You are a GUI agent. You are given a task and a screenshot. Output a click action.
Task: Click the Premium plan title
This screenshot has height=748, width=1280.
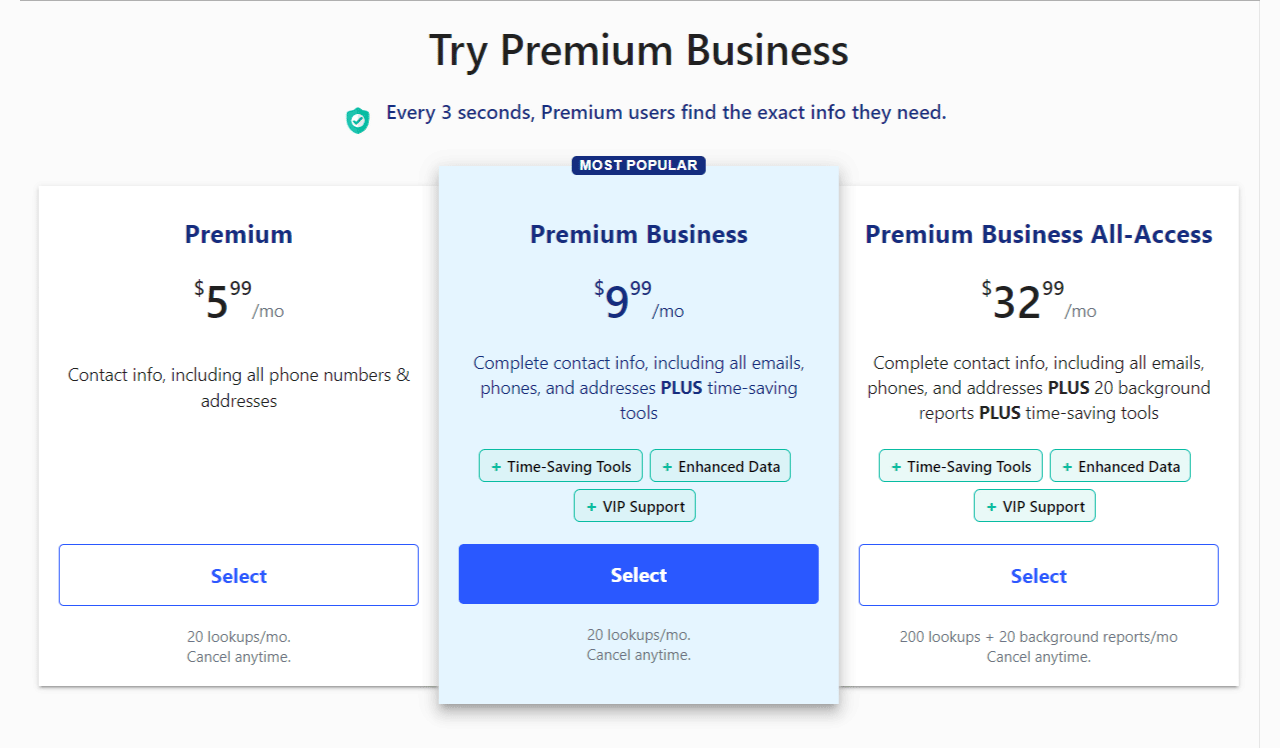(238, 234)
